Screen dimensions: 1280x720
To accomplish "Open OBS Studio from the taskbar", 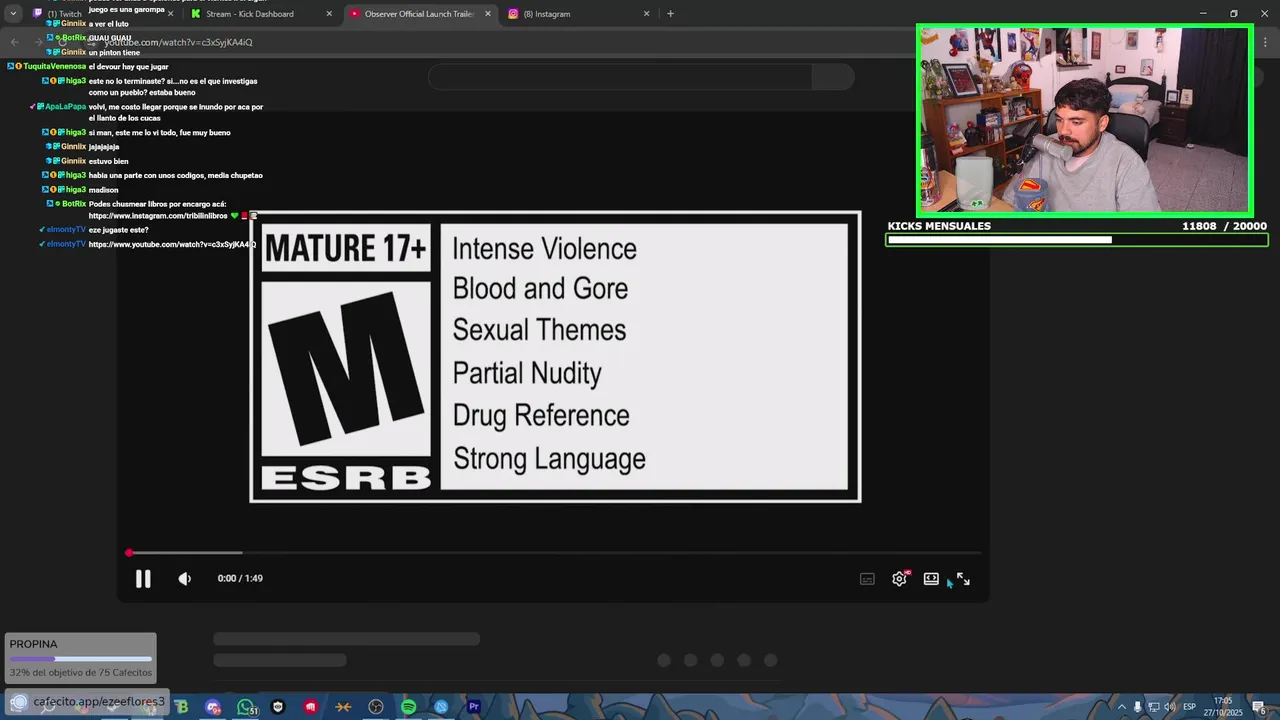I will coord(376,707).
